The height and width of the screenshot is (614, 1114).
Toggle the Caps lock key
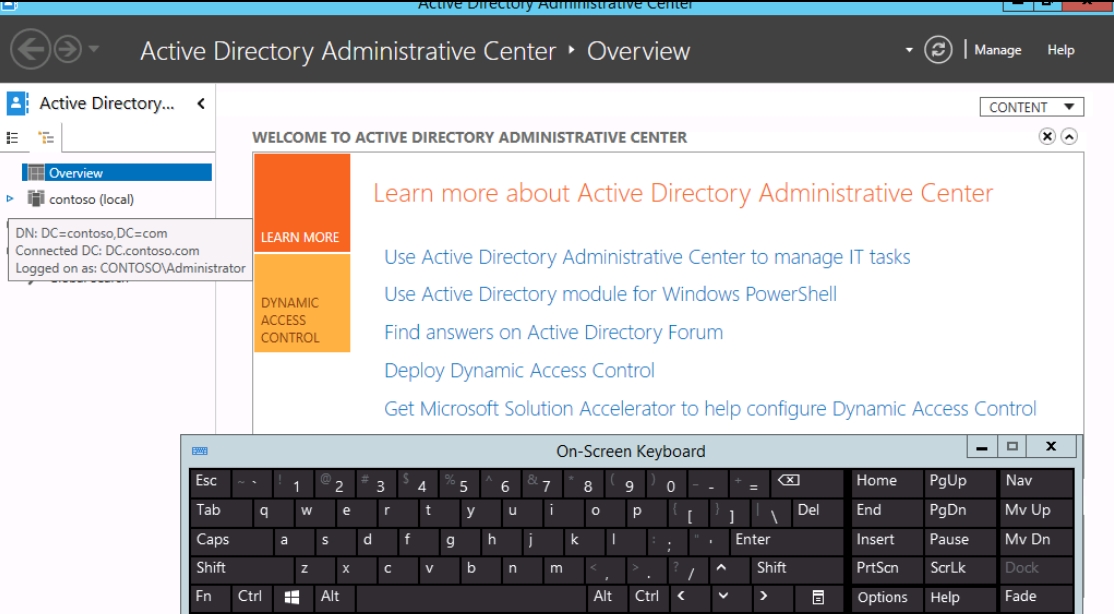point(232,540)
